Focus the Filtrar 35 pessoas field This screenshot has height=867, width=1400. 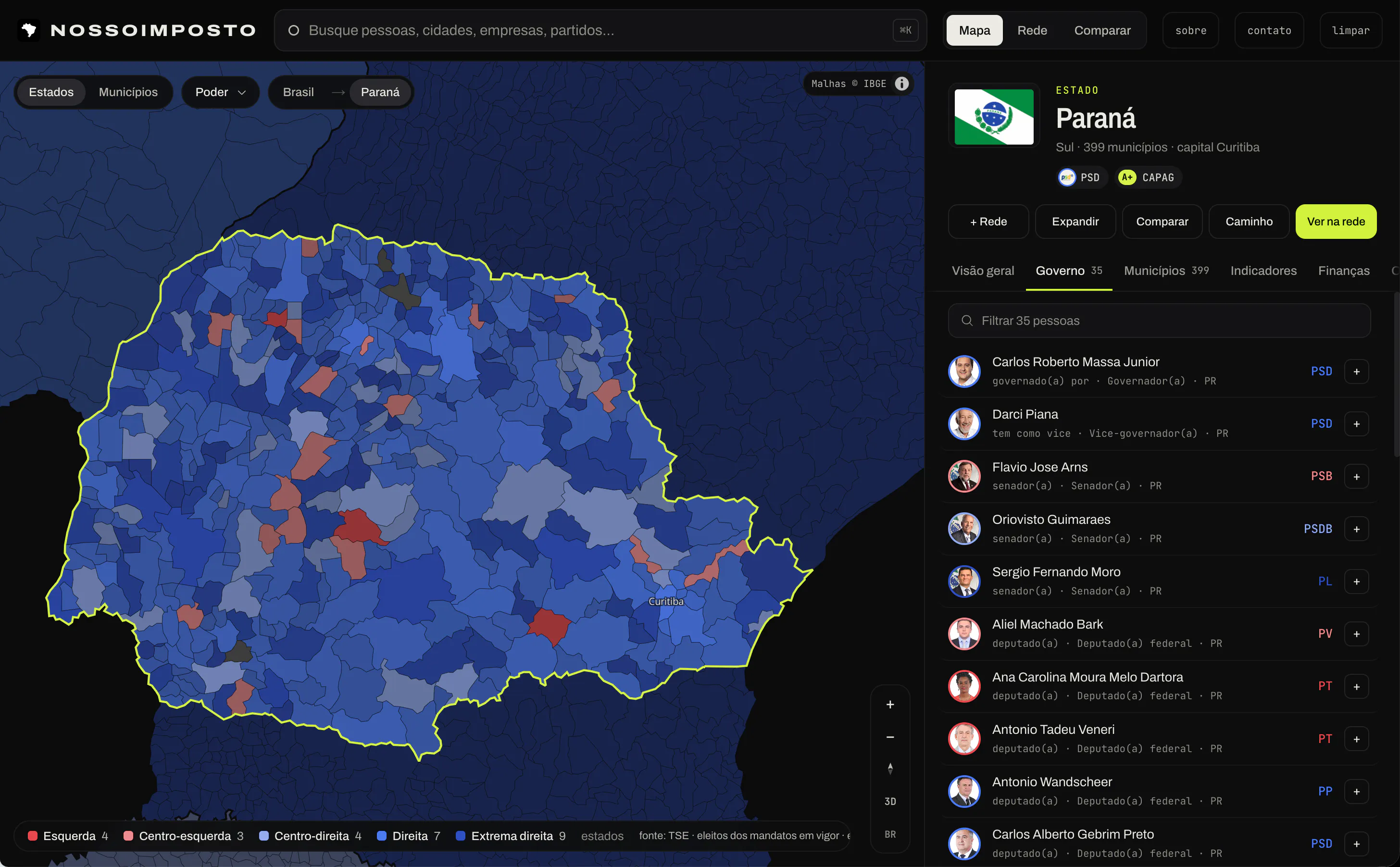[1159, 321]
